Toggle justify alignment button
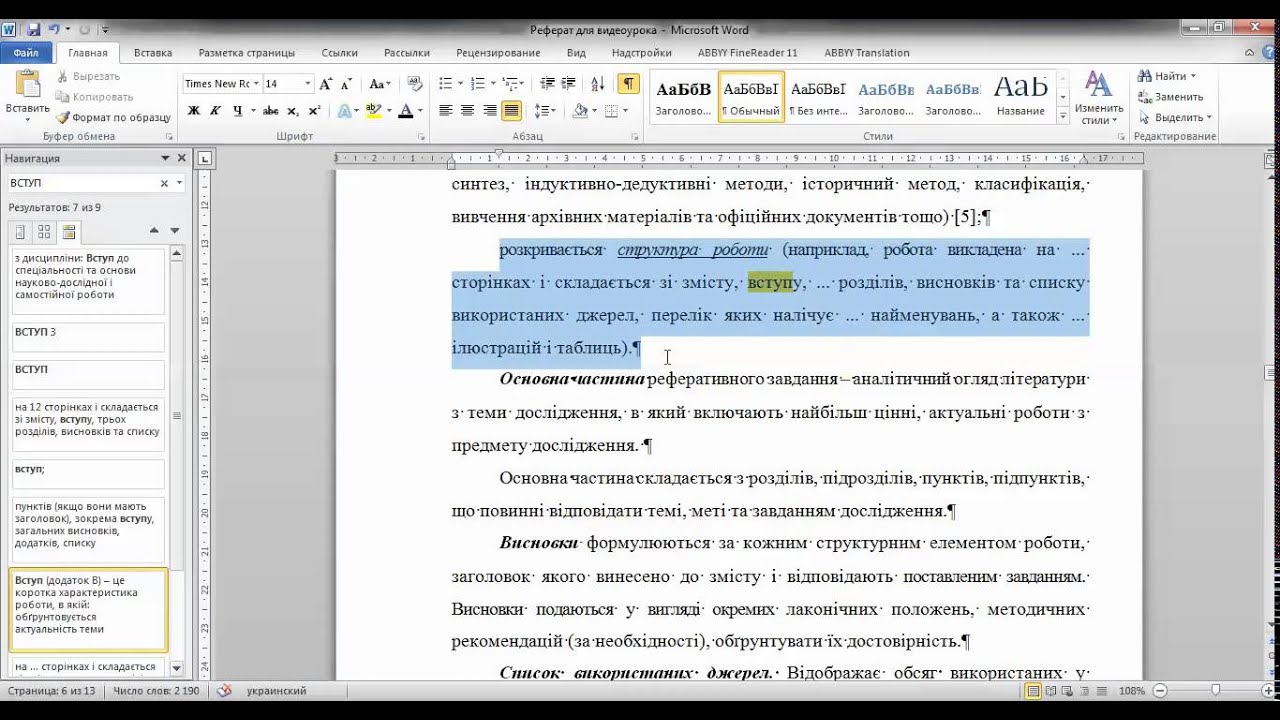The image size is (1280, 720). pos(511,111)
